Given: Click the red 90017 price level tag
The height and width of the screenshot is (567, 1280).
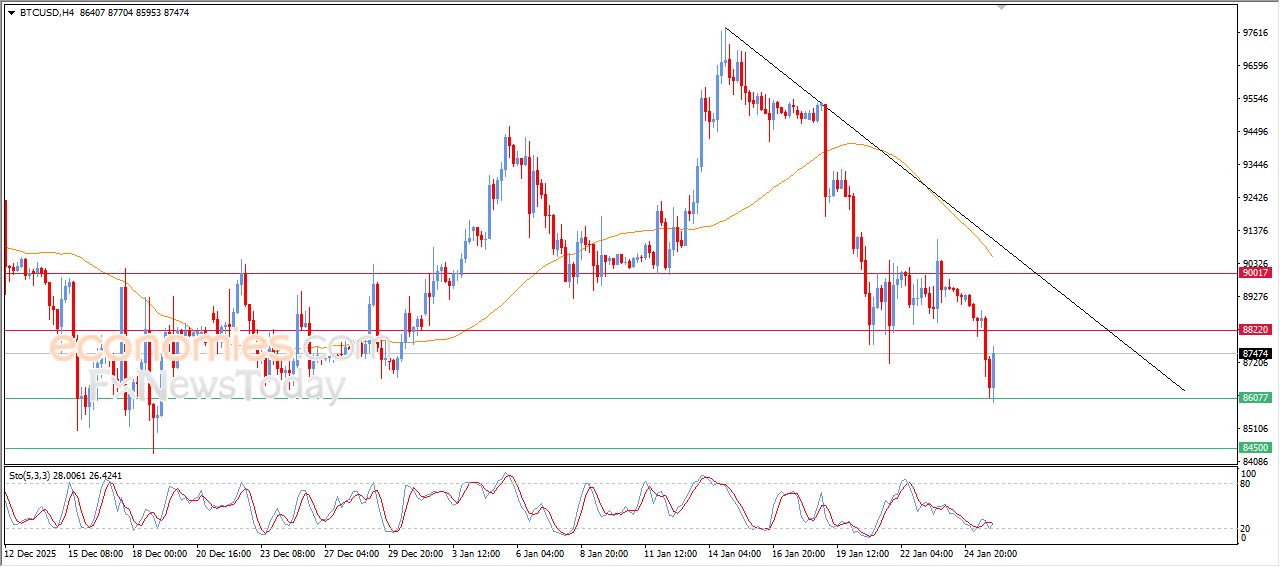Looking at the screenshot, I should (x=1254, y=272).
